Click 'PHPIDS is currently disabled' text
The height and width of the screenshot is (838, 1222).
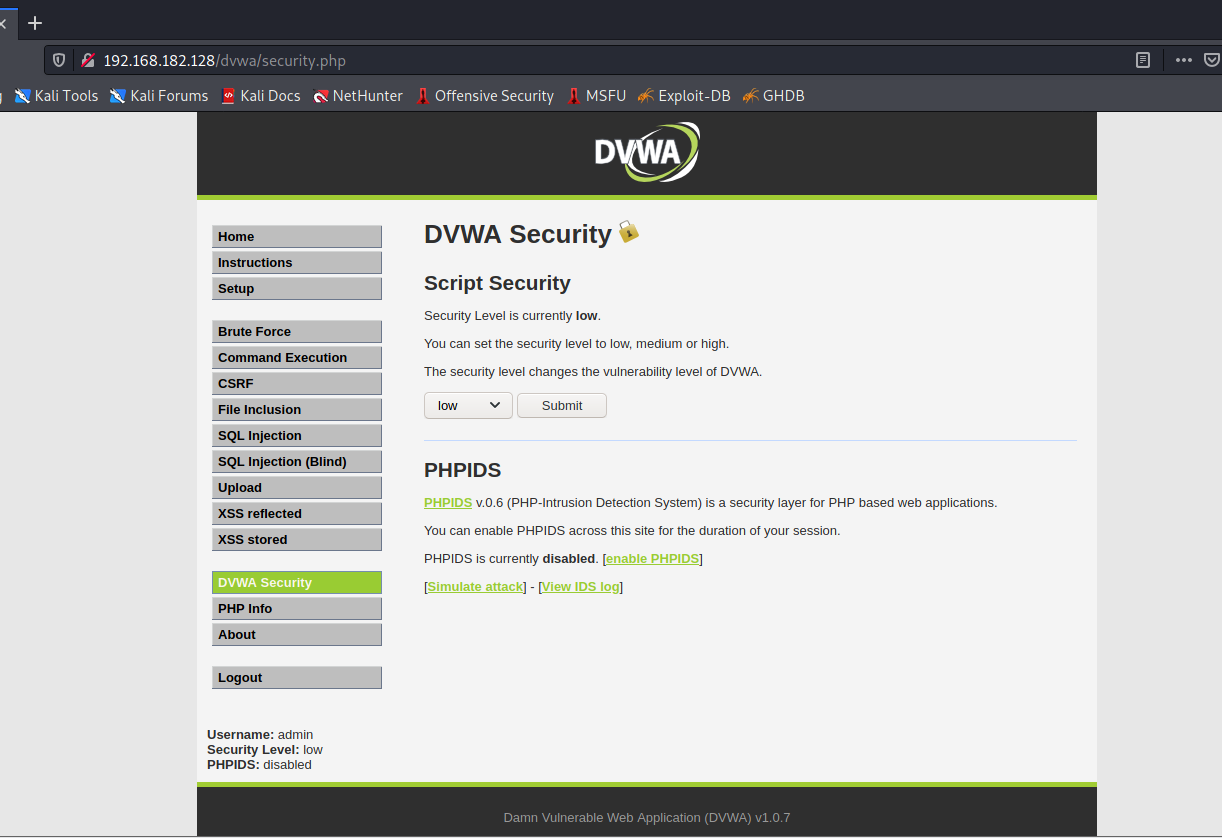[511, 558]
